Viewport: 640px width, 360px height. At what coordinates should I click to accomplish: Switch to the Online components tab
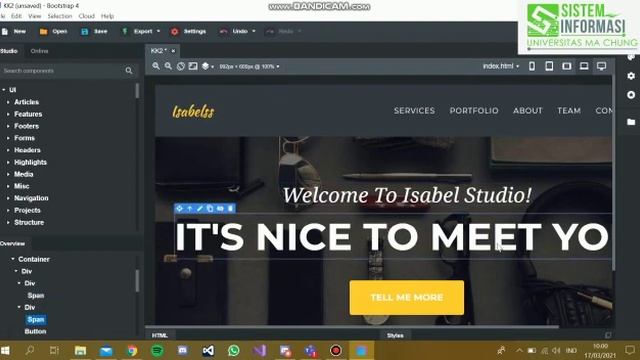click(39, 51)
